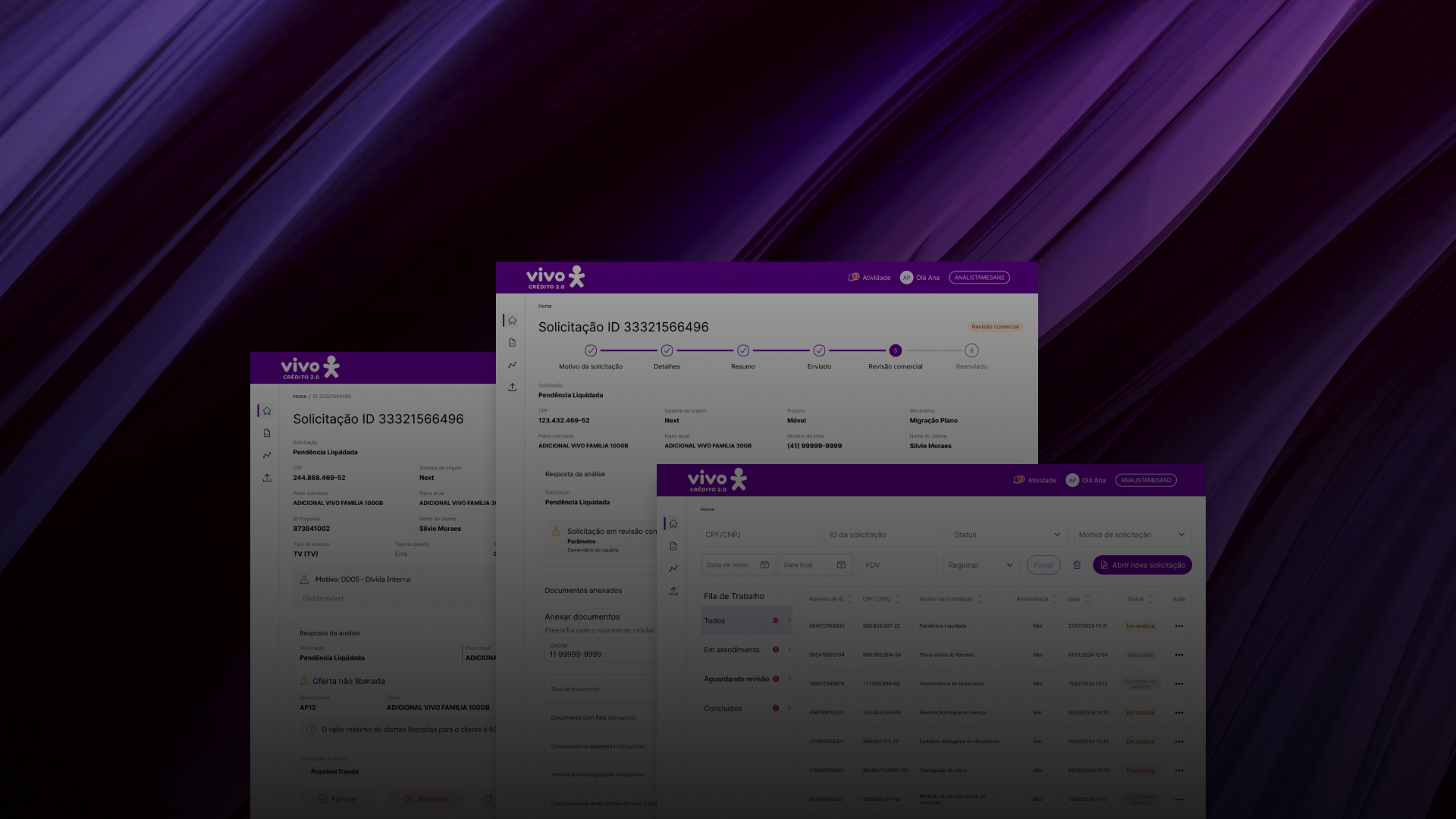Click the Abrir nova solicitação button
The width and height of the screenshot is (1456, 819).
click(x=1141, y=565)
